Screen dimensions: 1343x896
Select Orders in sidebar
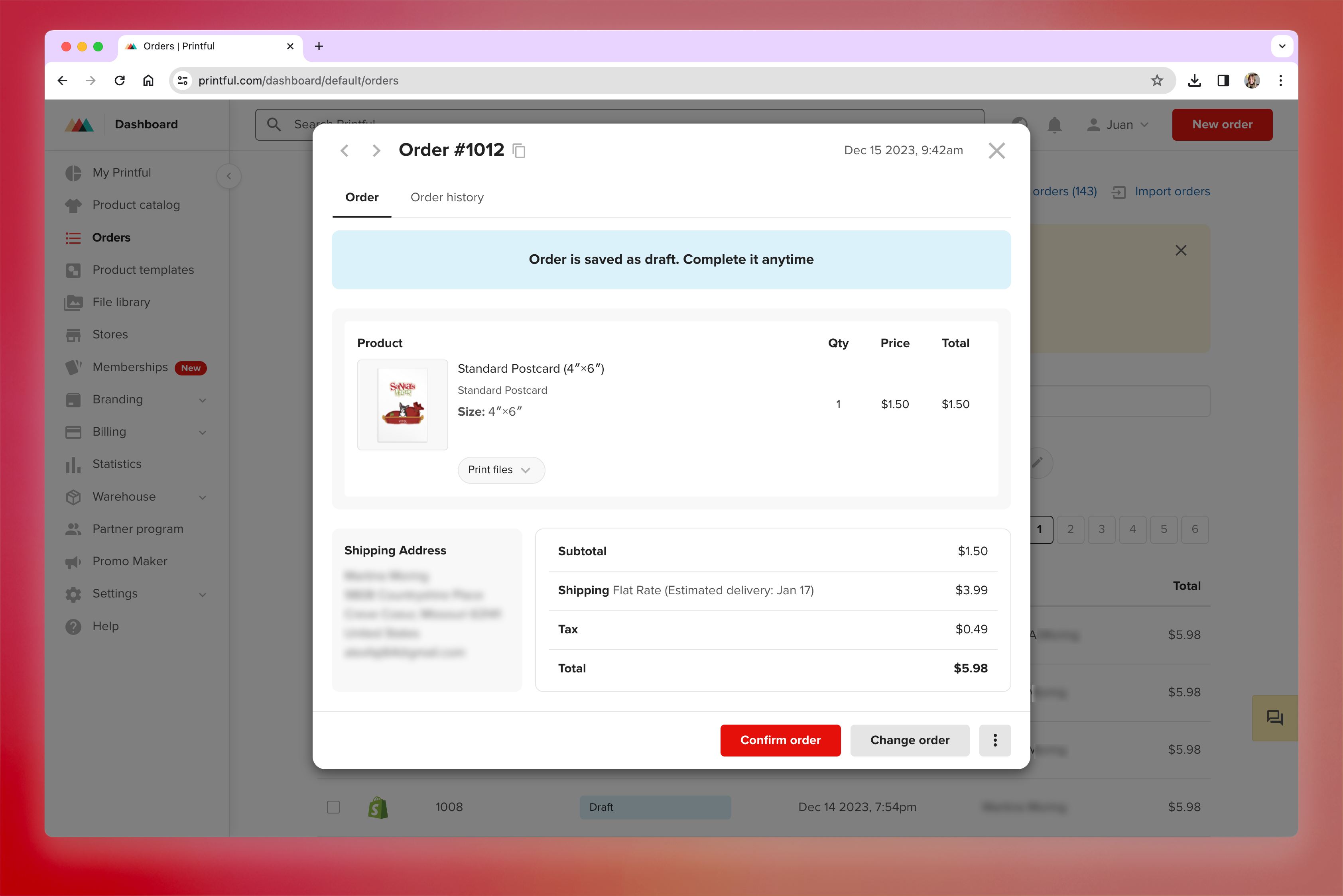(x=112, y=237)
